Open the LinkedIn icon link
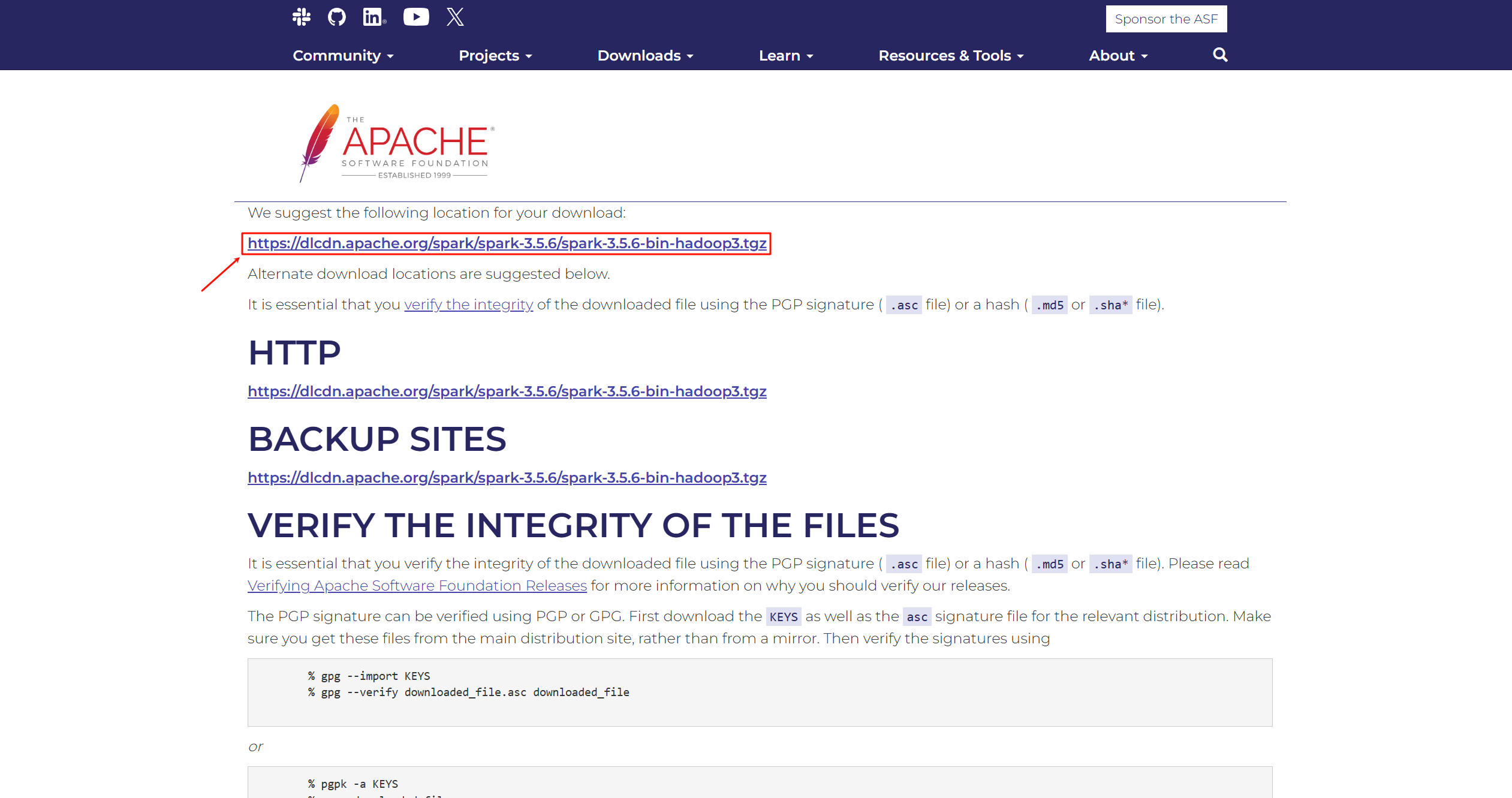1512x798 pixels. 374,17
